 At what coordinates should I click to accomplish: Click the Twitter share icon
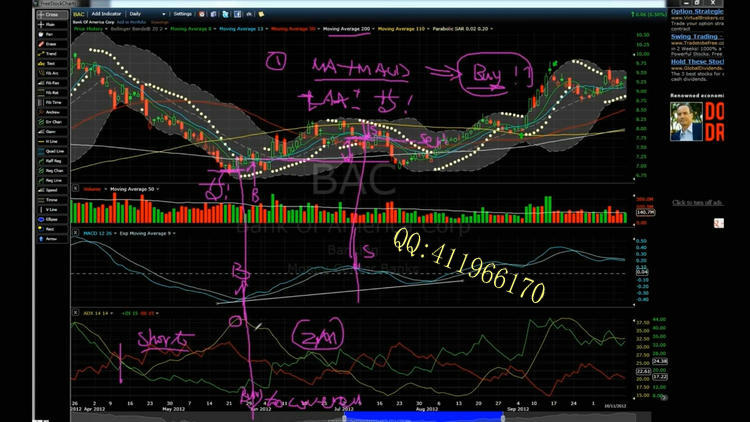coord(225,14)
